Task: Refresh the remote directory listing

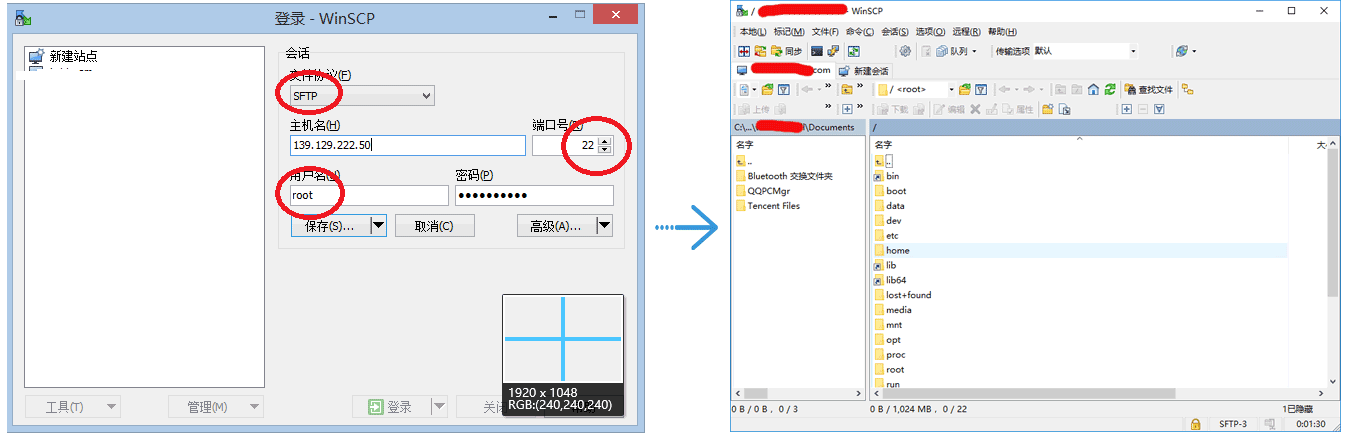Action: pyautogui.click(x=1110, y=90)
